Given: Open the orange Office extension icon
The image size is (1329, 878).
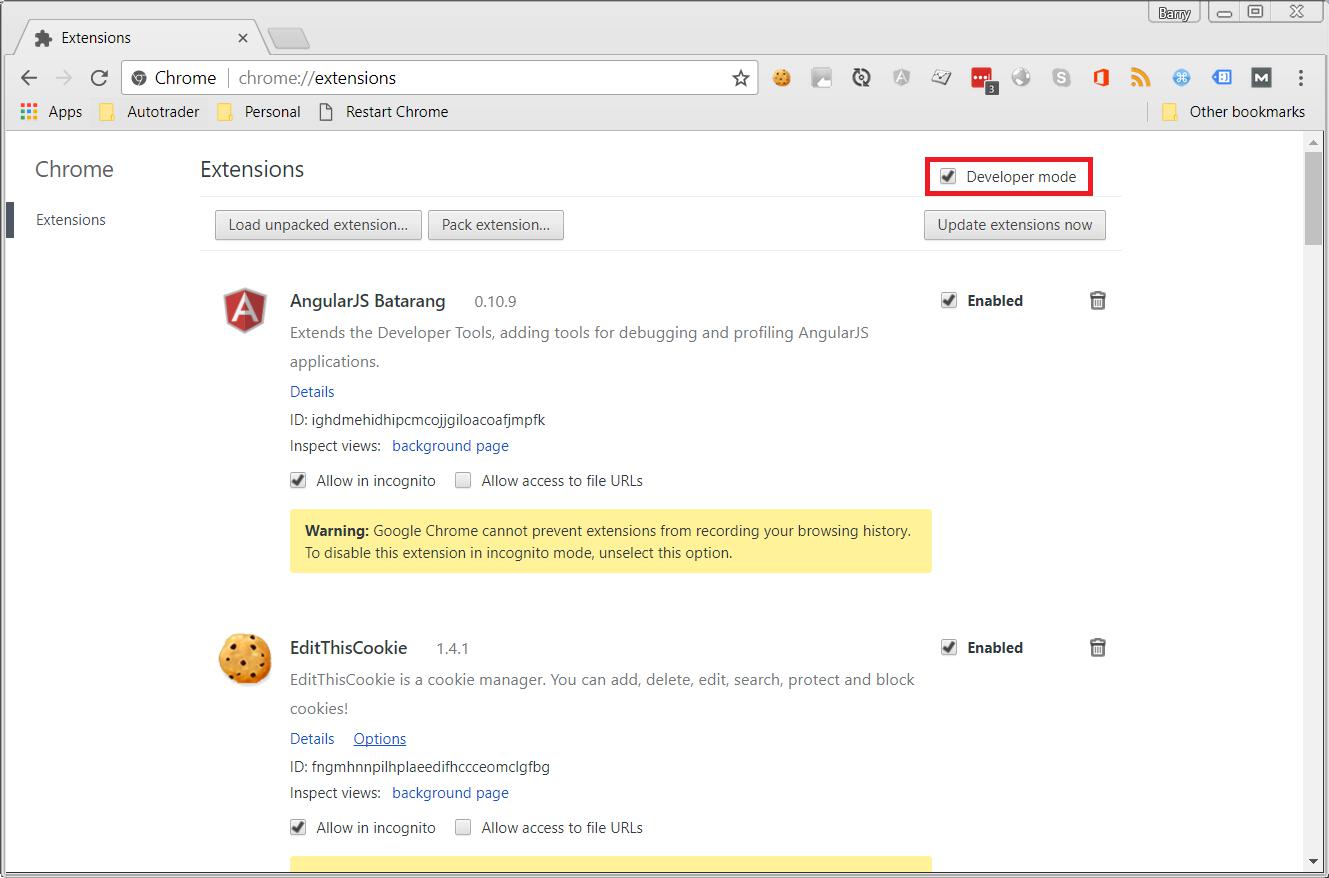Looking at the screenshot, I should [x=1101, y=77].
